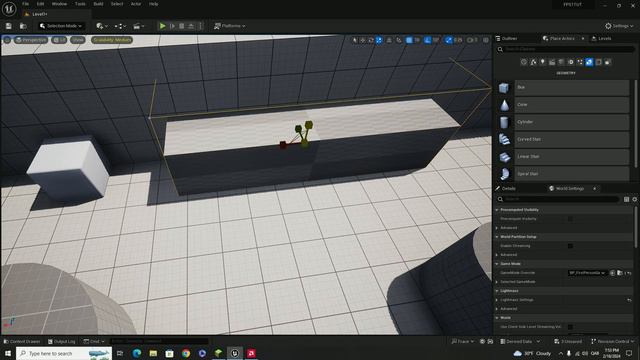This screenshot has width=640, height=360.
Task: Start Play In Editor with green play button
Action: pos(162,26)
